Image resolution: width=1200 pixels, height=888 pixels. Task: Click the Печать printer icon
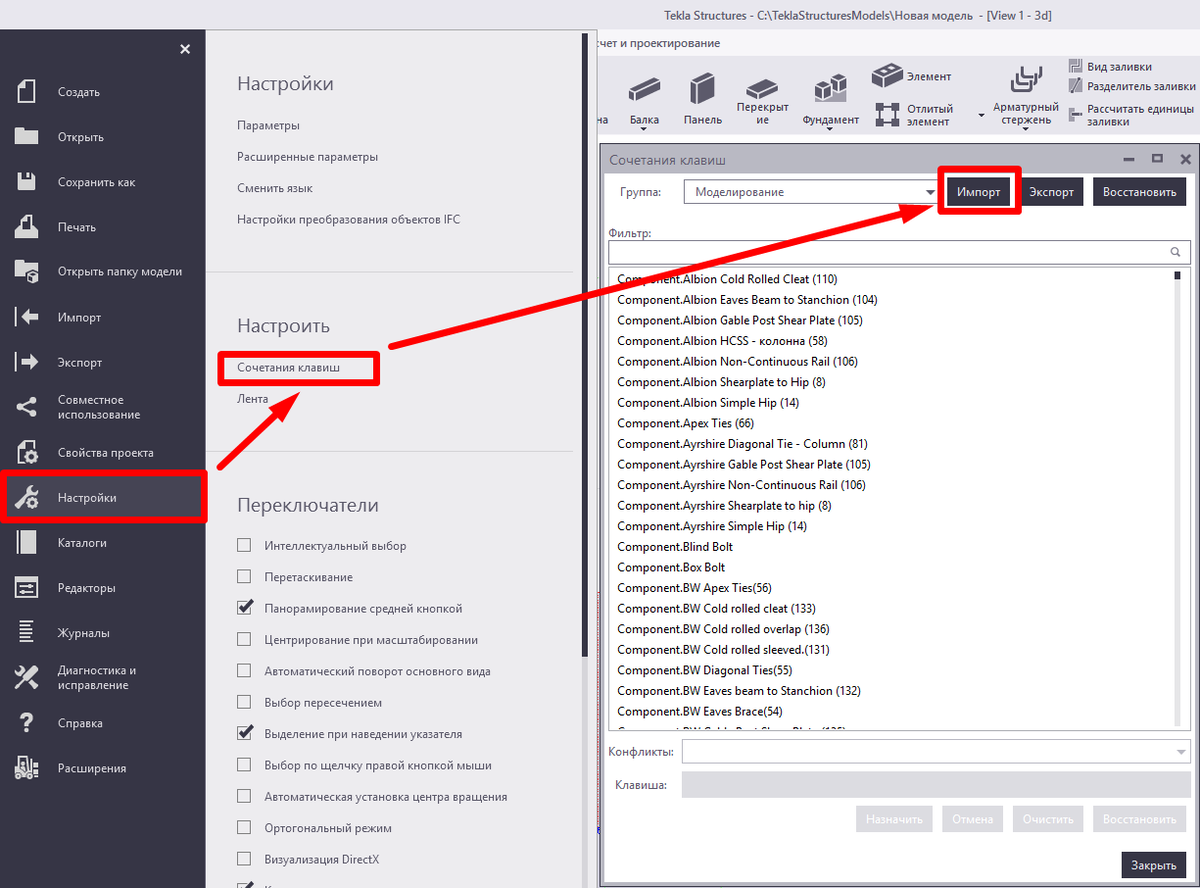(26, 227)
